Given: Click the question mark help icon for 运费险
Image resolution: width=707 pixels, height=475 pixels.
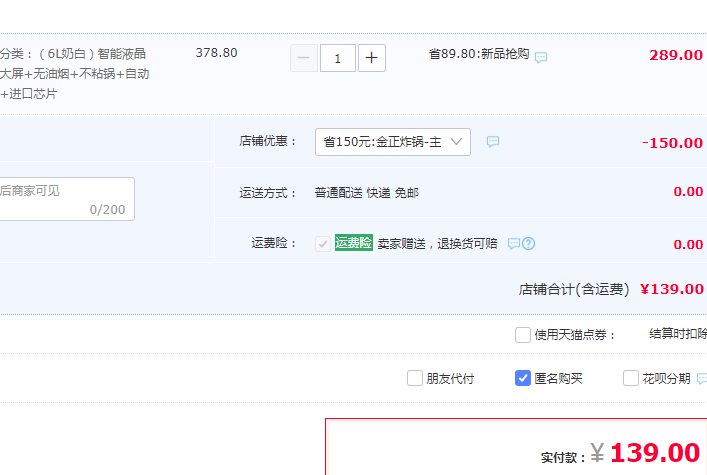Looking at the screenshot, I should (x=528, y=244).
